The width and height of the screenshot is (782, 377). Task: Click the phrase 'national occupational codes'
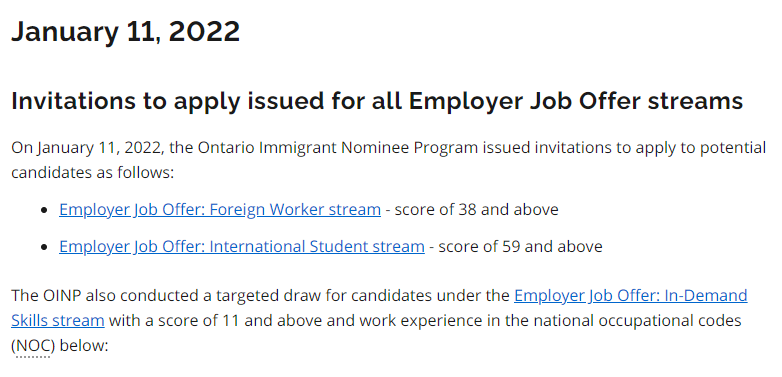pyautogui.click(x=634, y=320)
